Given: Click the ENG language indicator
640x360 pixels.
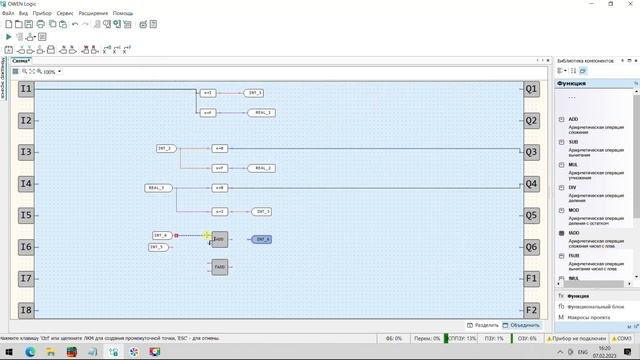Looking at the screenshot, I should pyautogui.click(x=582, y=352).
